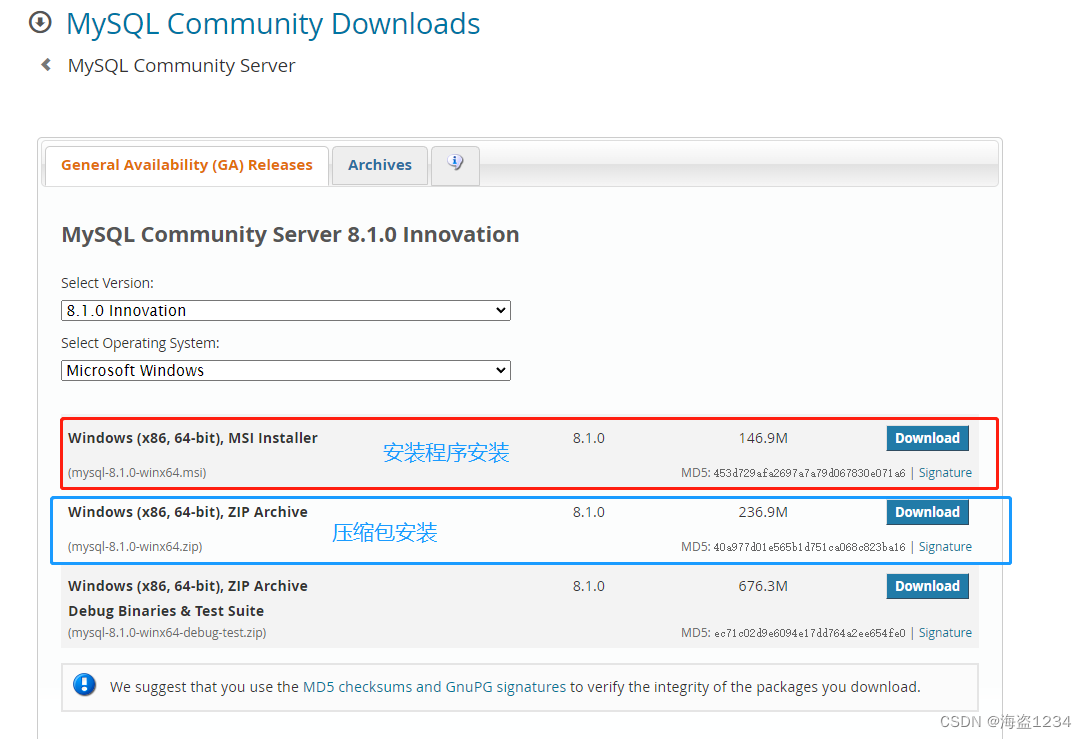This screenshot has height=739, width=1087.
Task: Switch to the Archives tab
Action: pos(380,165)
